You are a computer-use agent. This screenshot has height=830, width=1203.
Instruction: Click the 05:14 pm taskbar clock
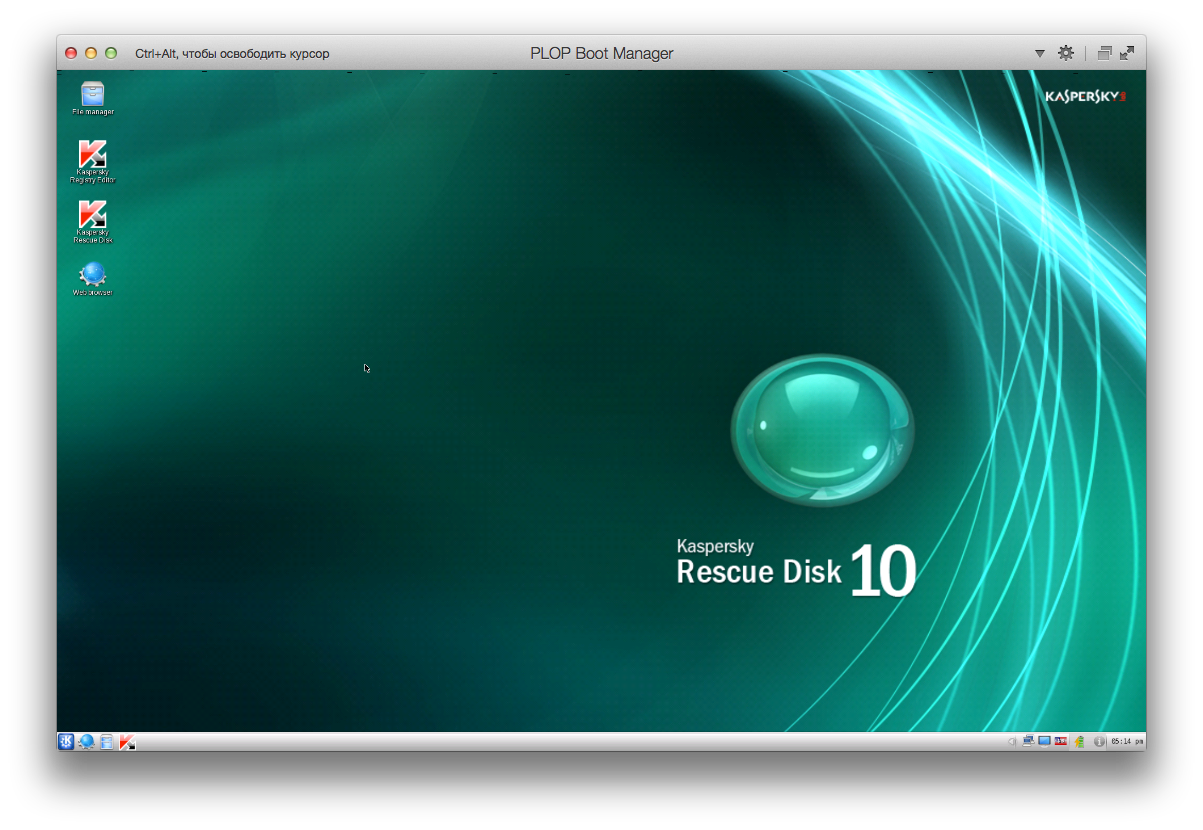[1127, 741]
